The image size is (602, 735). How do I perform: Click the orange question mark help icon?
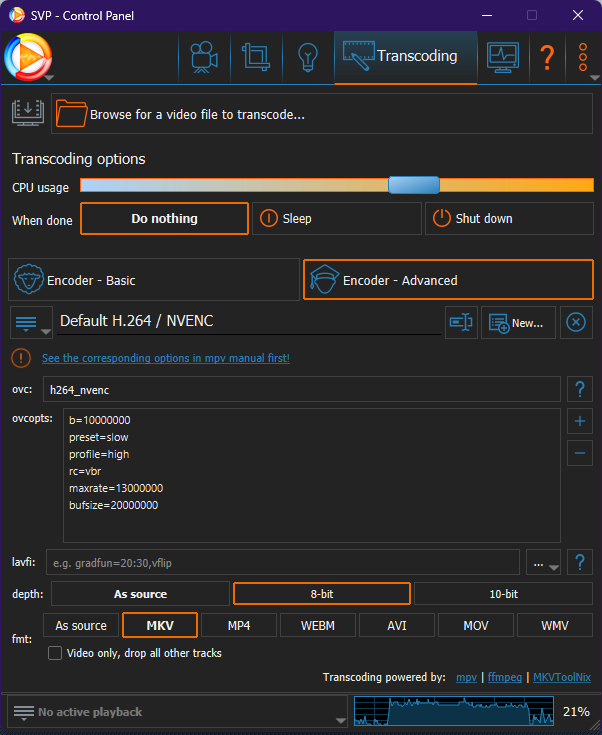tap(547, 57)
